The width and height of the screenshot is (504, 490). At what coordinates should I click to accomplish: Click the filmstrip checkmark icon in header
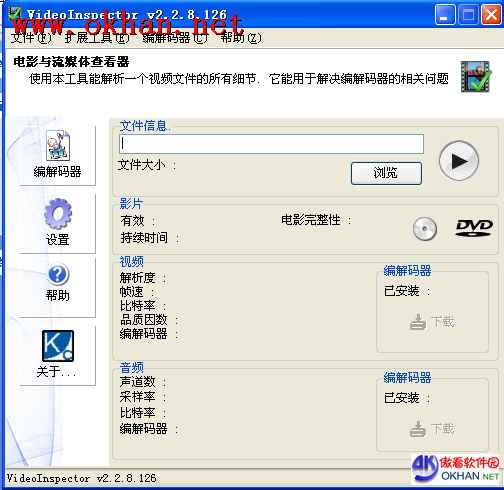point(476,76)
